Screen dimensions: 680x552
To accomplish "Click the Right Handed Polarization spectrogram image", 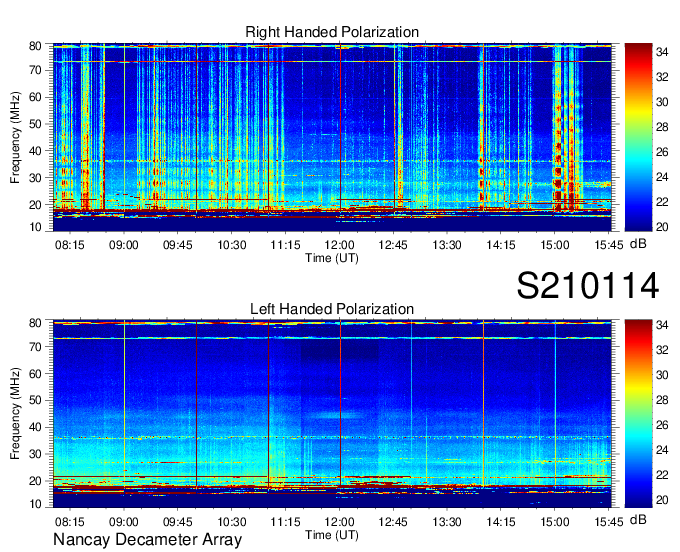I will pyautogui.click(x=332, y=137).
